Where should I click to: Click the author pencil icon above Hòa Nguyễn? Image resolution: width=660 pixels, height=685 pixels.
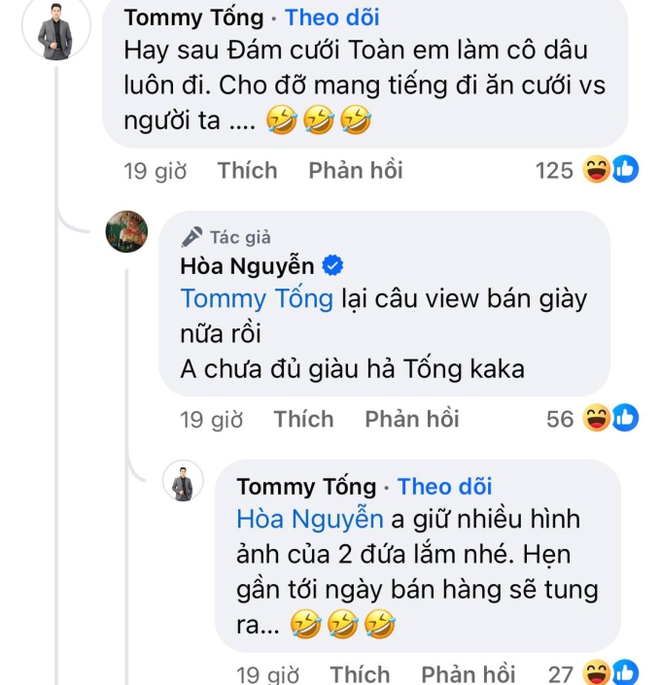coord(192,237)
